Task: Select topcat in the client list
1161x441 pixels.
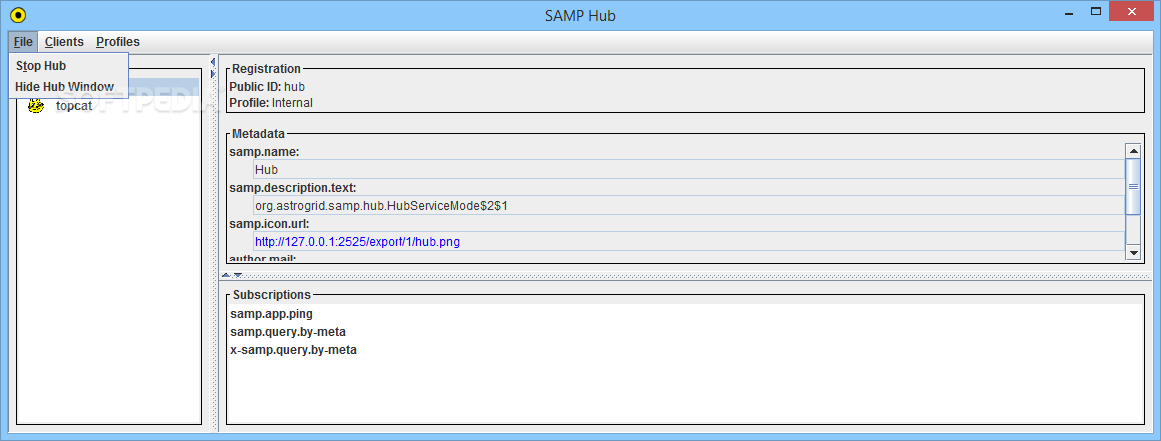Action: pyautogui.click(x=75, y=106)
